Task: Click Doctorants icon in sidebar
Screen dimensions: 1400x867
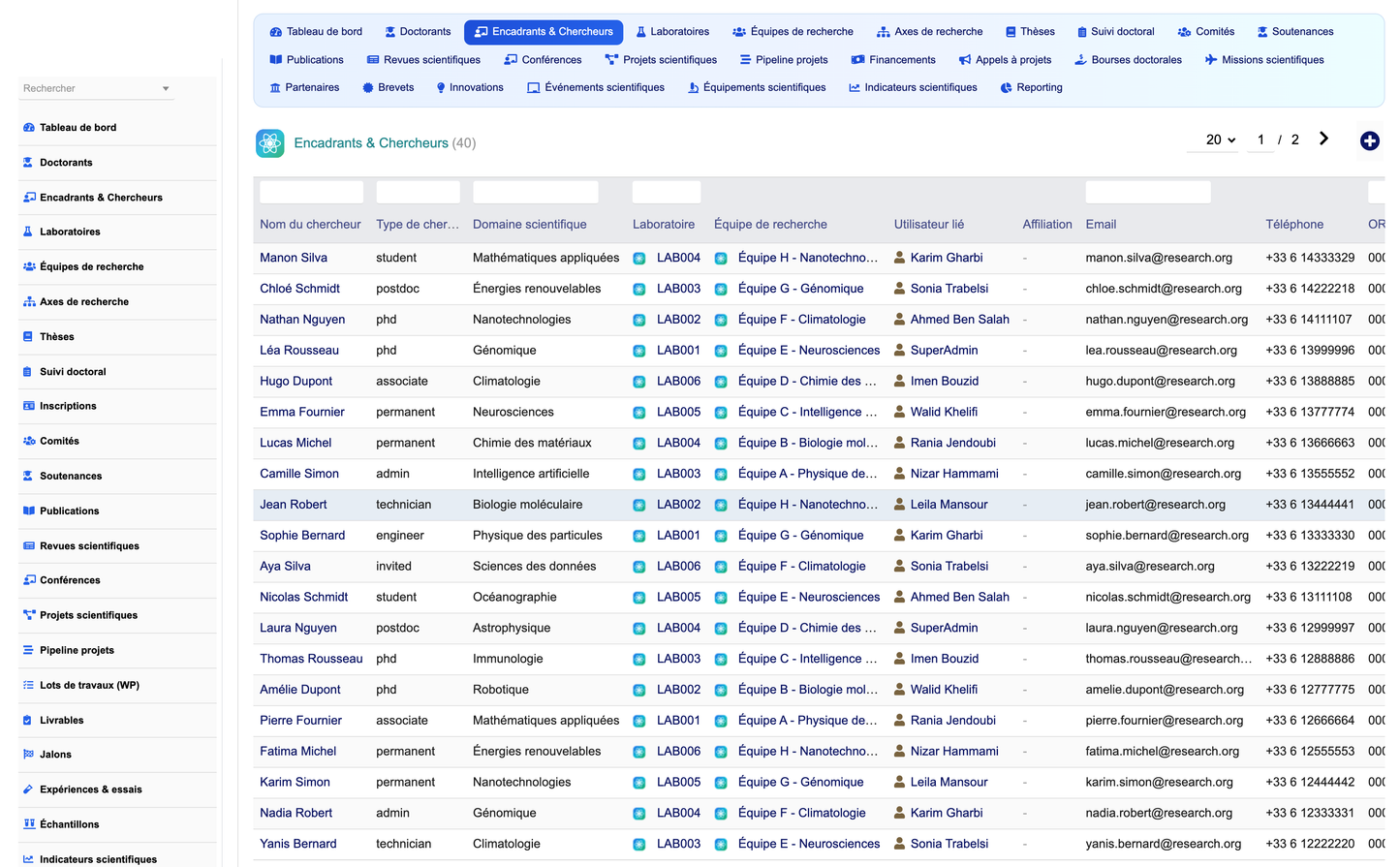Action: point(29,163)
